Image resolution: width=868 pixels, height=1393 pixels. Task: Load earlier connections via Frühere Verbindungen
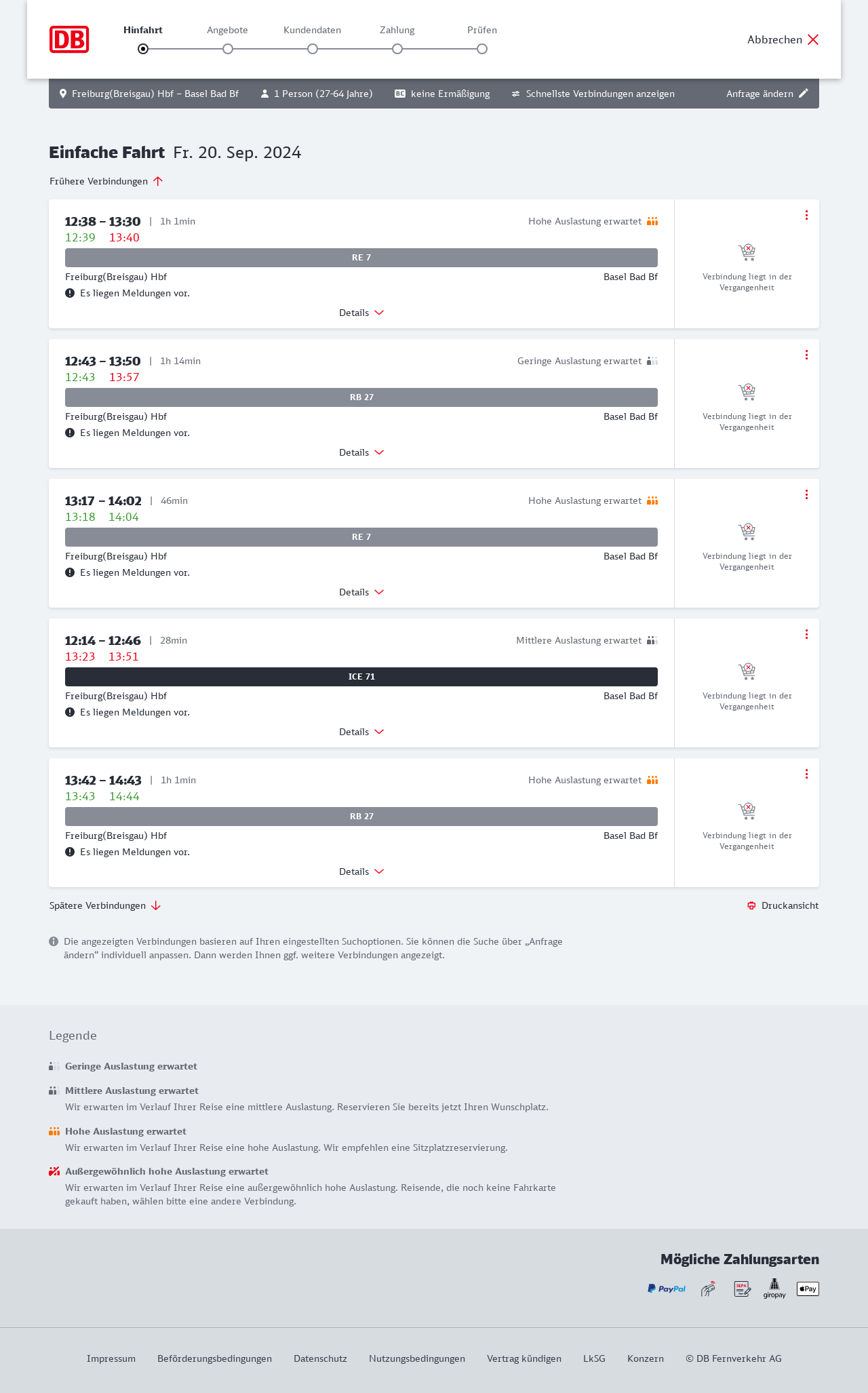106,181
